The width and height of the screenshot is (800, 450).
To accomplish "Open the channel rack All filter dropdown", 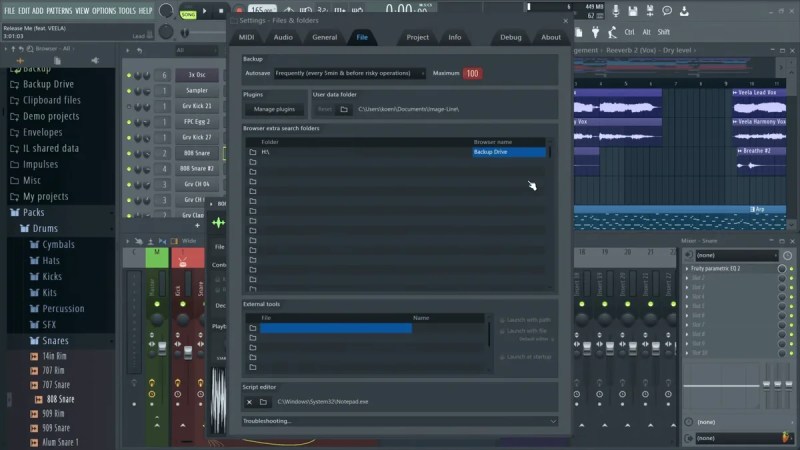I will pyautogui.click(x=195, y=50).
